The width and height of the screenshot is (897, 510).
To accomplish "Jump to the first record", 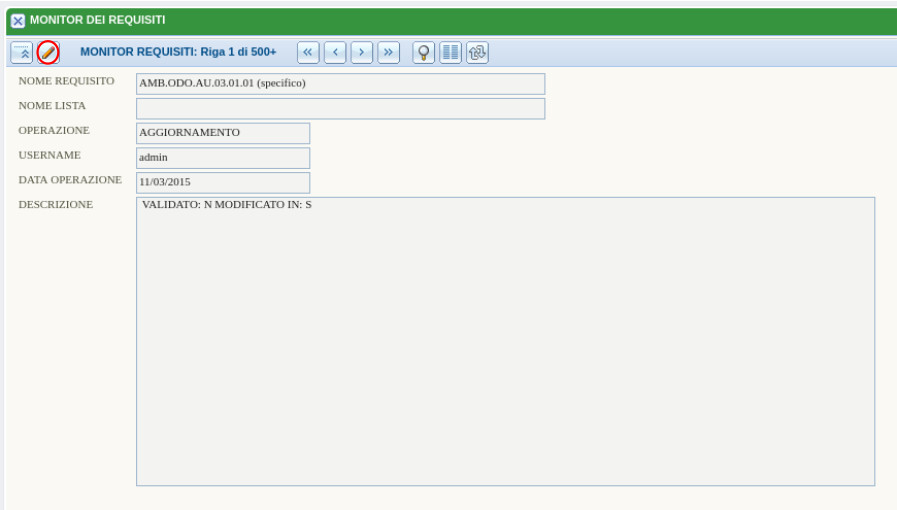I will [x=308, y=52].
